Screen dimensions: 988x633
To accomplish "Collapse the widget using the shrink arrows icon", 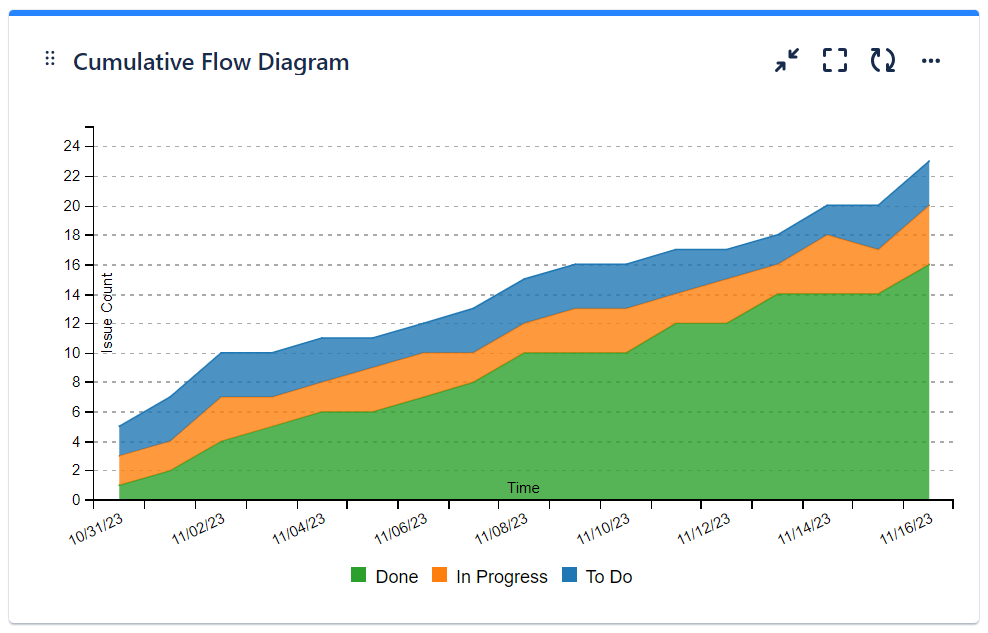I will [786, 60].
